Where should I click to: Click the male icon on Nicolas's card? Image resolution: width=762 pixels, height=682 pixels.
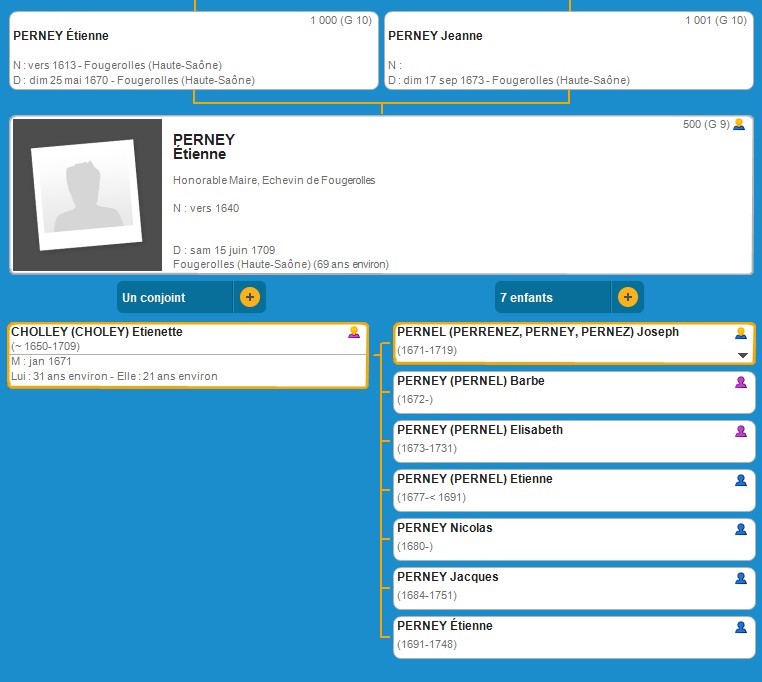click(741, 529)
